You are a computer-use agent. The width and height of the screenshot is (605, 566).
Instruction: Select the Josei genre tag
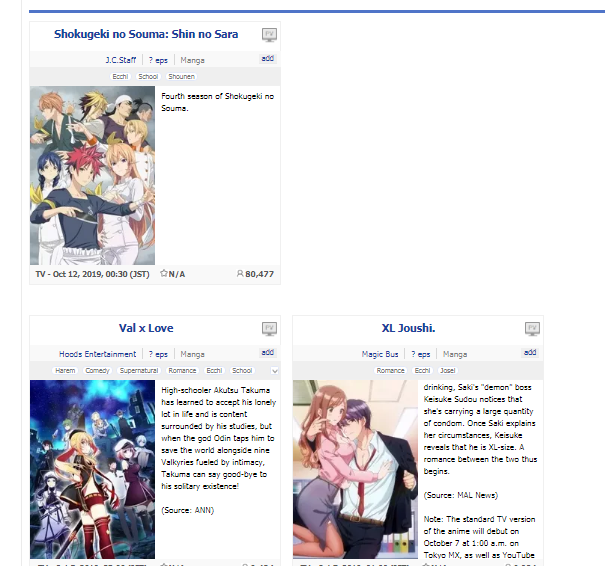point(448,370)
